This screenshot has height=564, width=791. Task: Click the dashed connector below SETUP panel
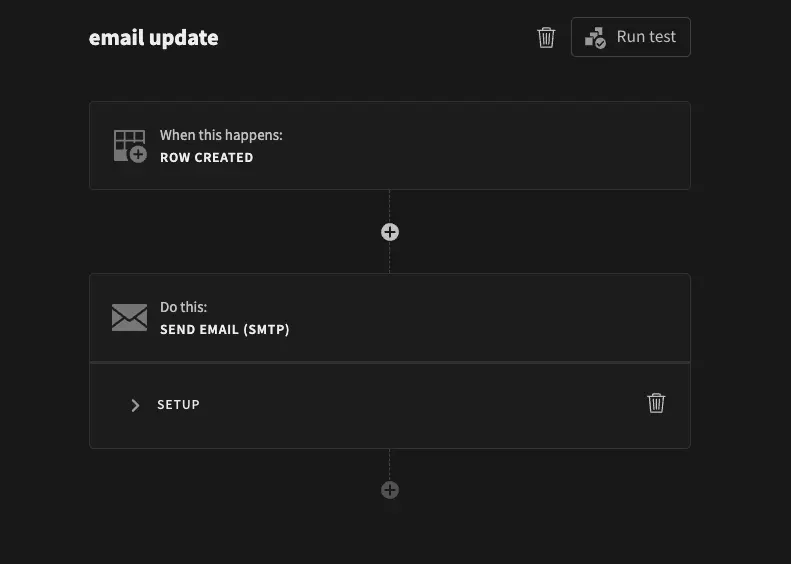[390, 464]
